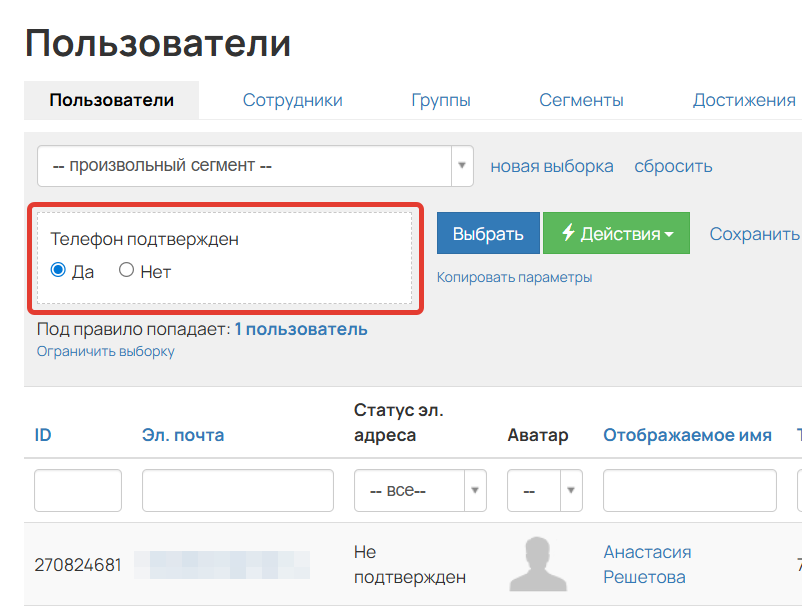Click the сбросить link
This screenshot has width=802, height=606.
672,166
